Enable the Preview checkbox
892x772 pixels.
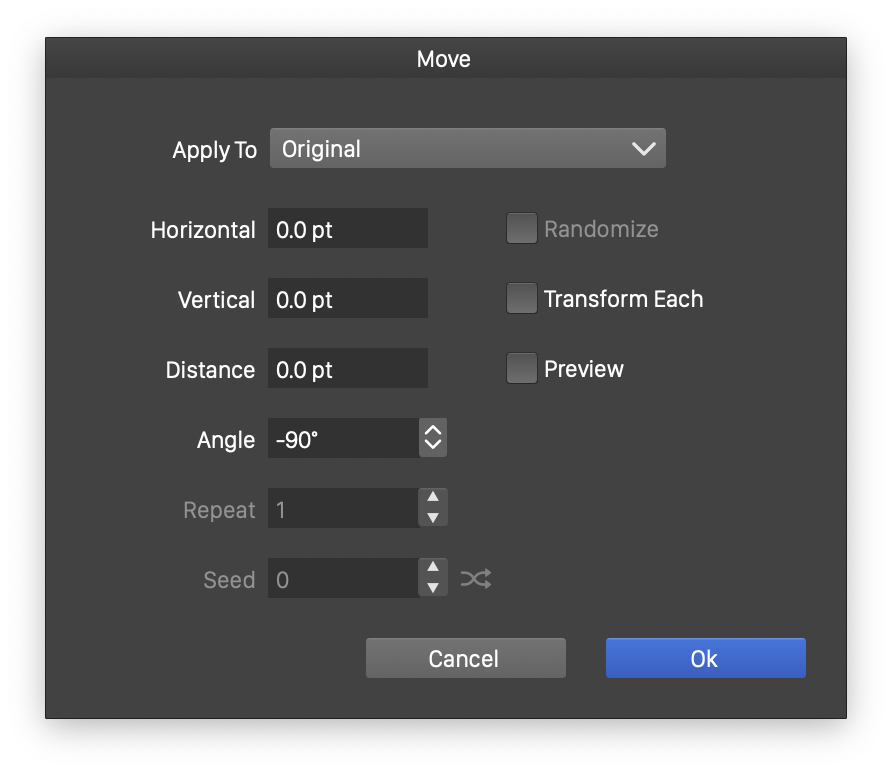[522, 368]
